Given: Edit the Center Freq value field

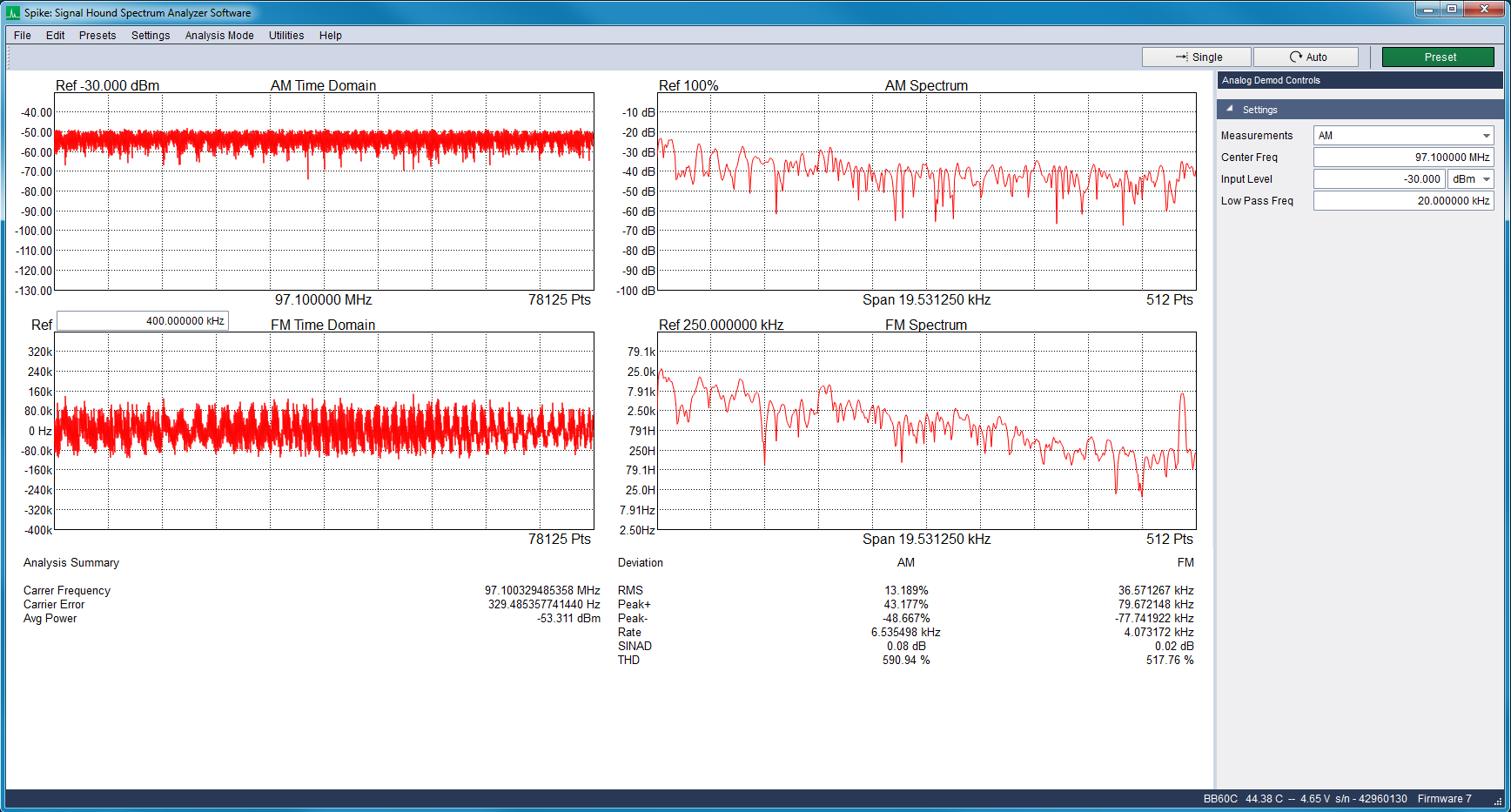Looking at the screenshot, I should [1403, 157].
